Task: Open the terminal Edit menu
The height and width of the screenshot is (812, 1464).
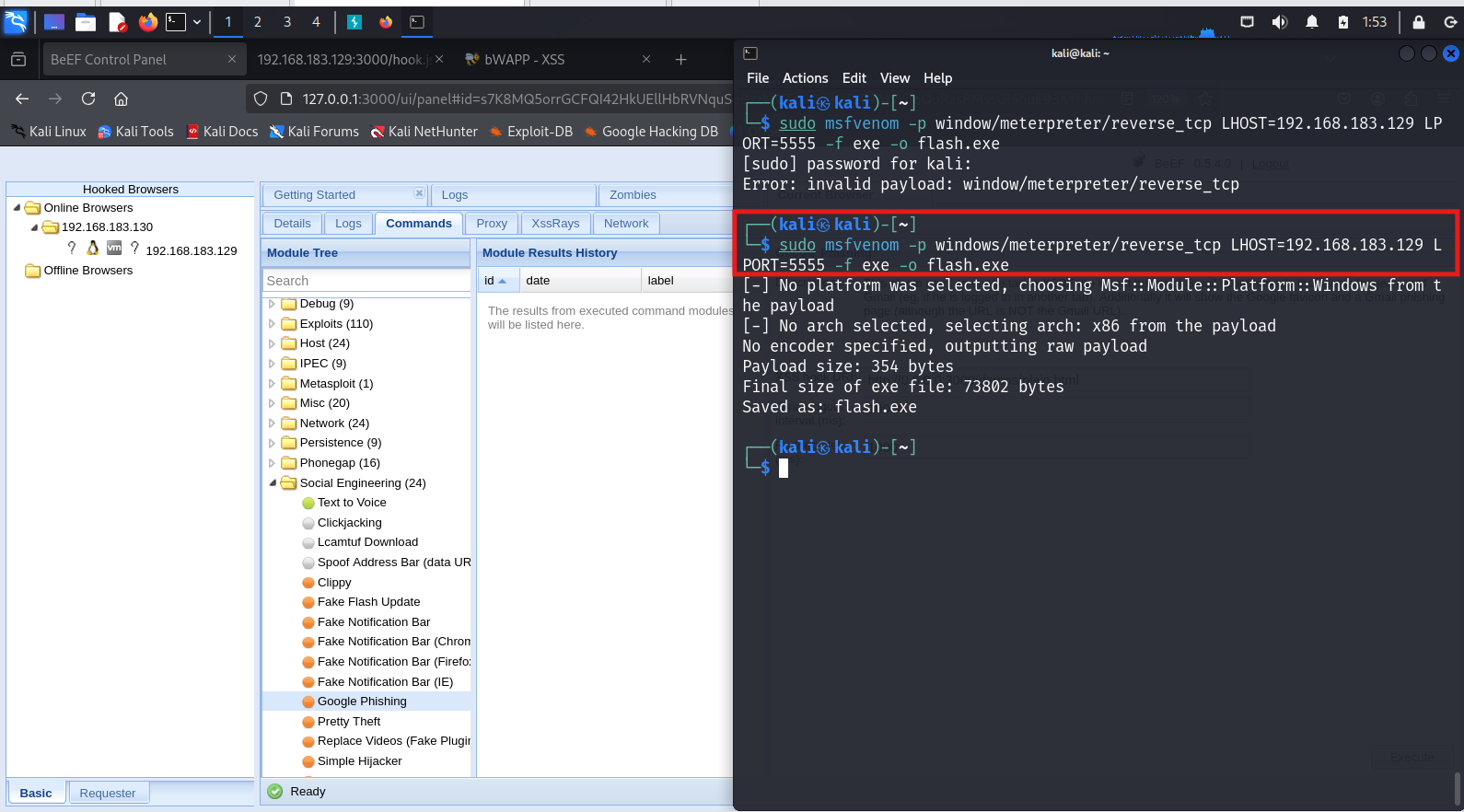Action: 854,78
